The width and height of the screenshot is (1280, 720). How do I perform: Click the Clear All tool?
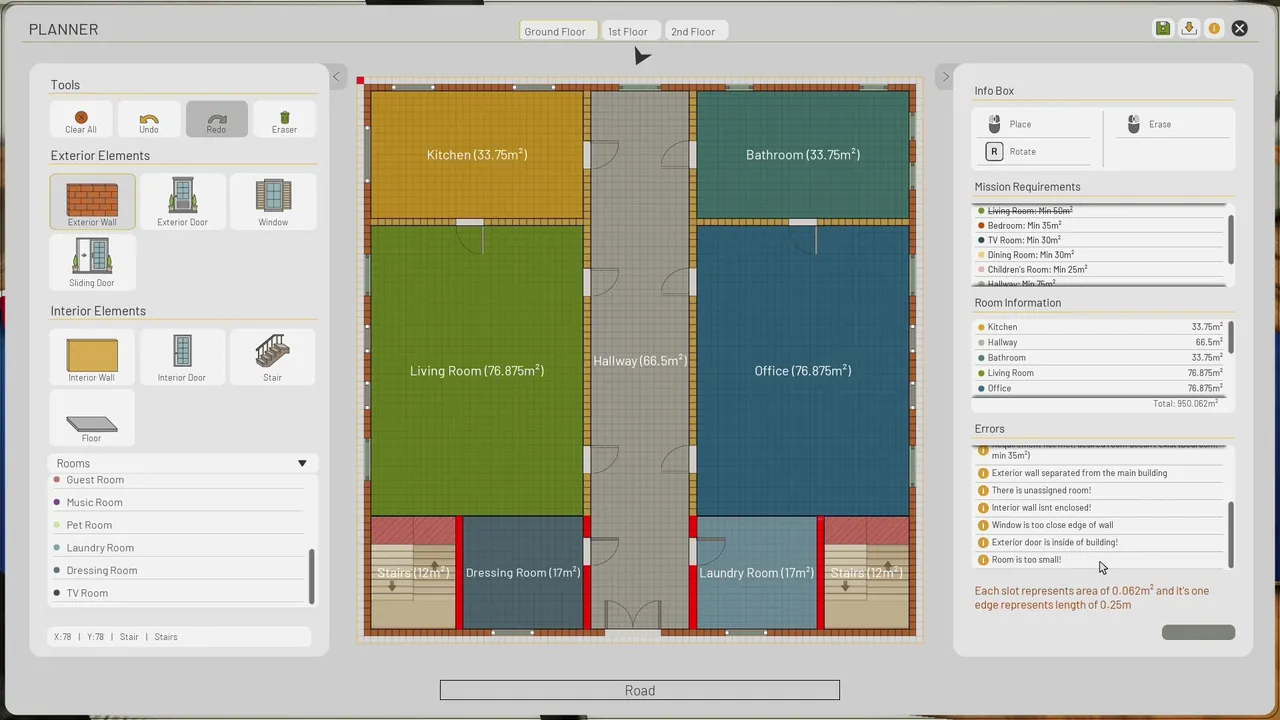(81, 120)
